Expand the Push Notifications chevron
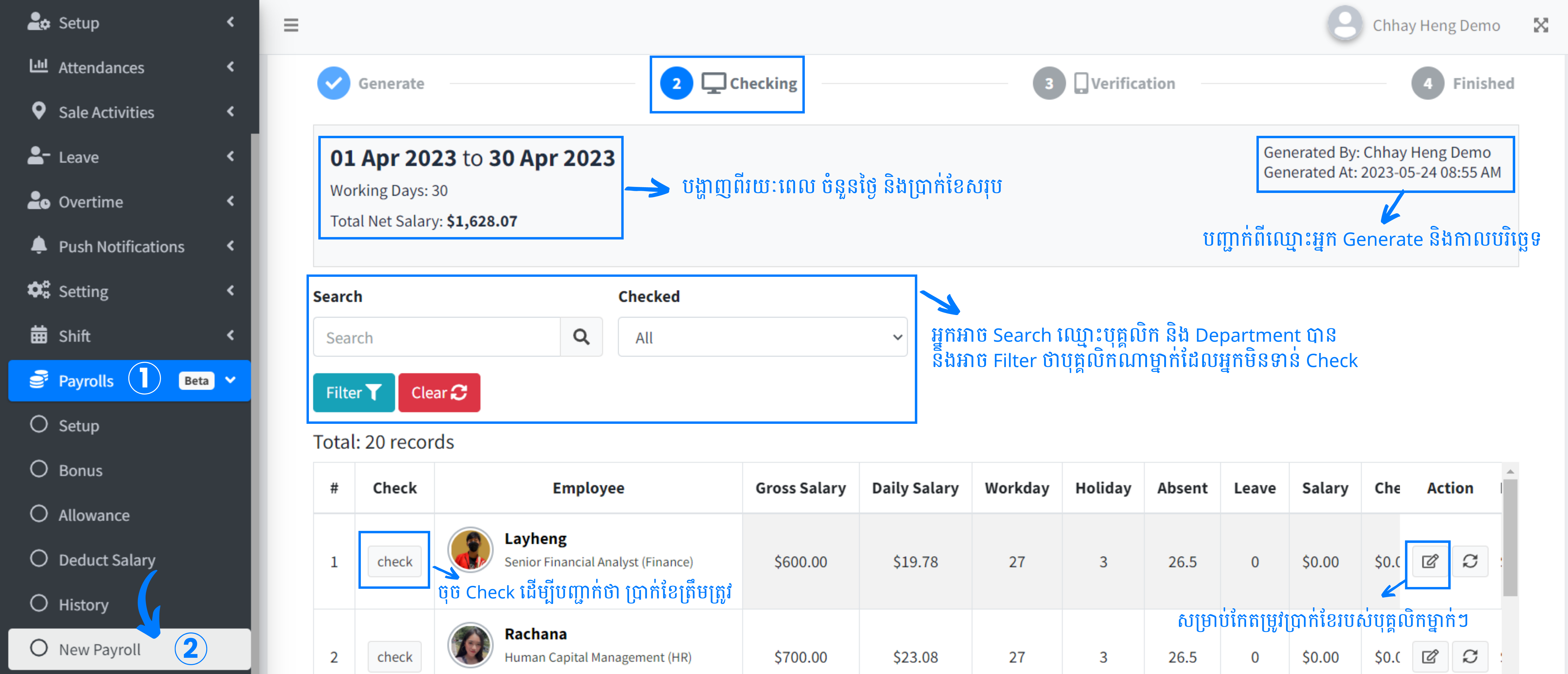Image resolution: width=1568 pixels, height=674 pixels. (231, 246)
